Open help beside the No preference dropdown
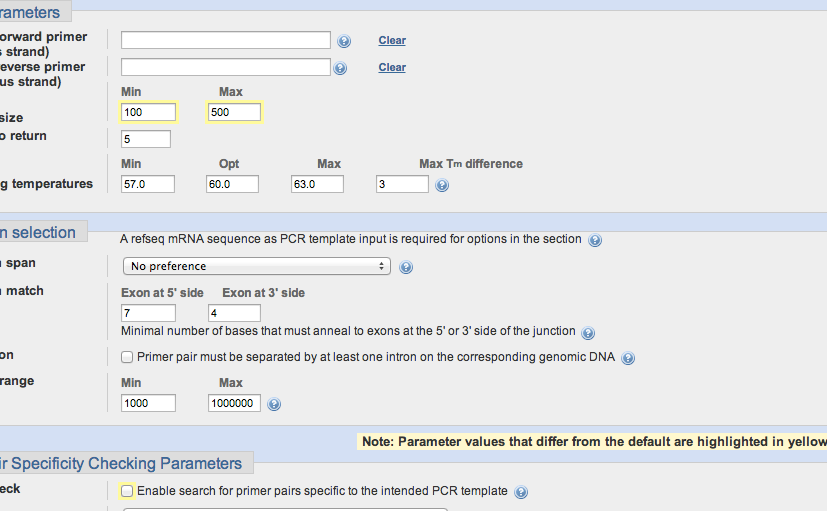Viewport: 827px width, 511px height. pos(406,267)
